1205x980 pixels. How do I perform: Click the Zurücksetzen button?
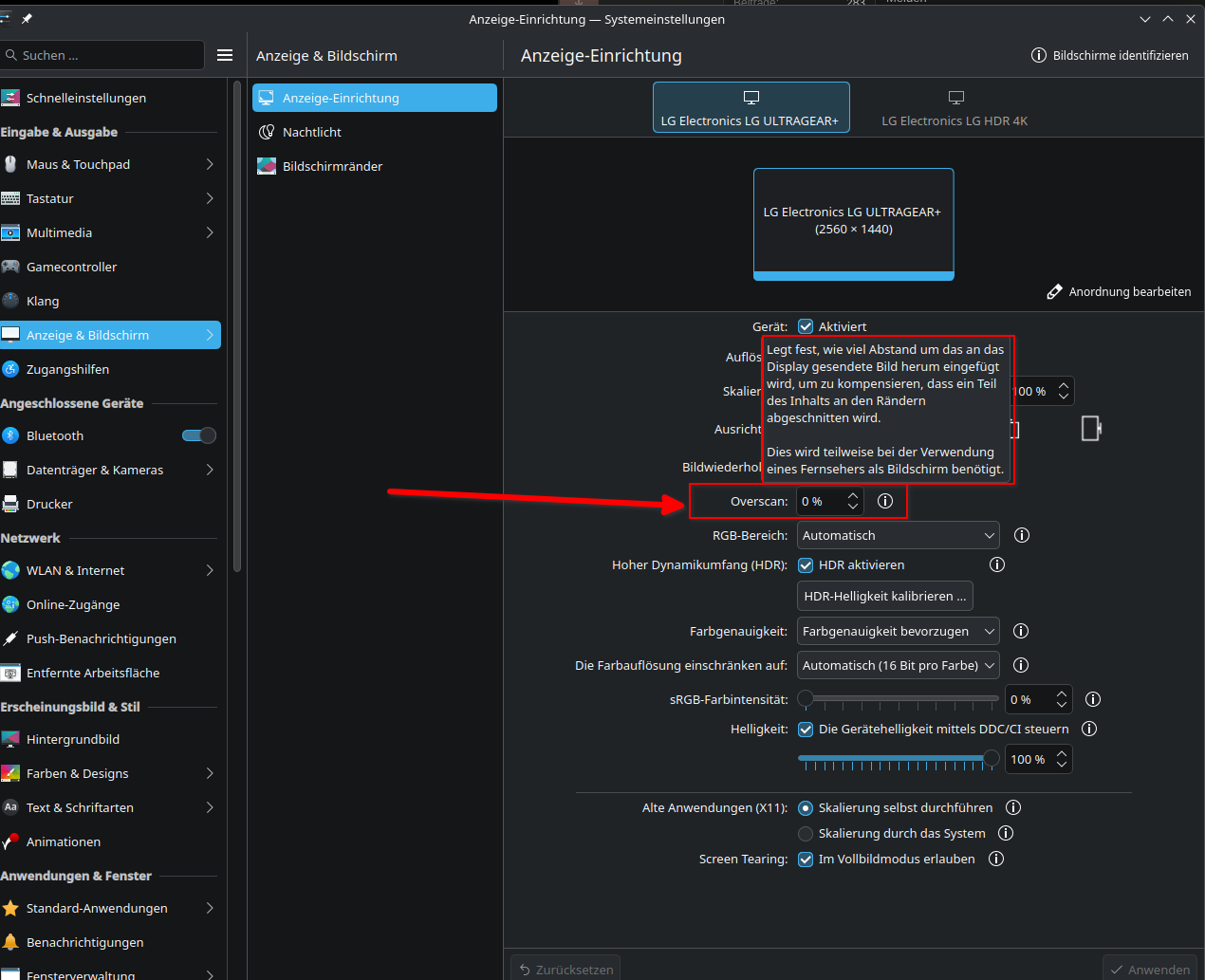[x=565, y=969]
